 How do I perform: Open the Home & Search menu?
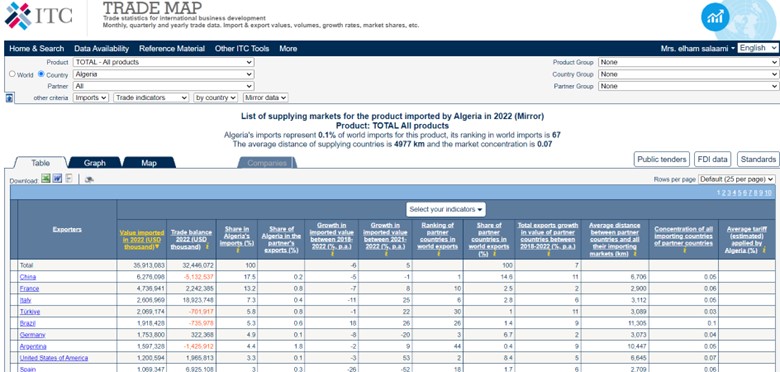coord(37,48)
